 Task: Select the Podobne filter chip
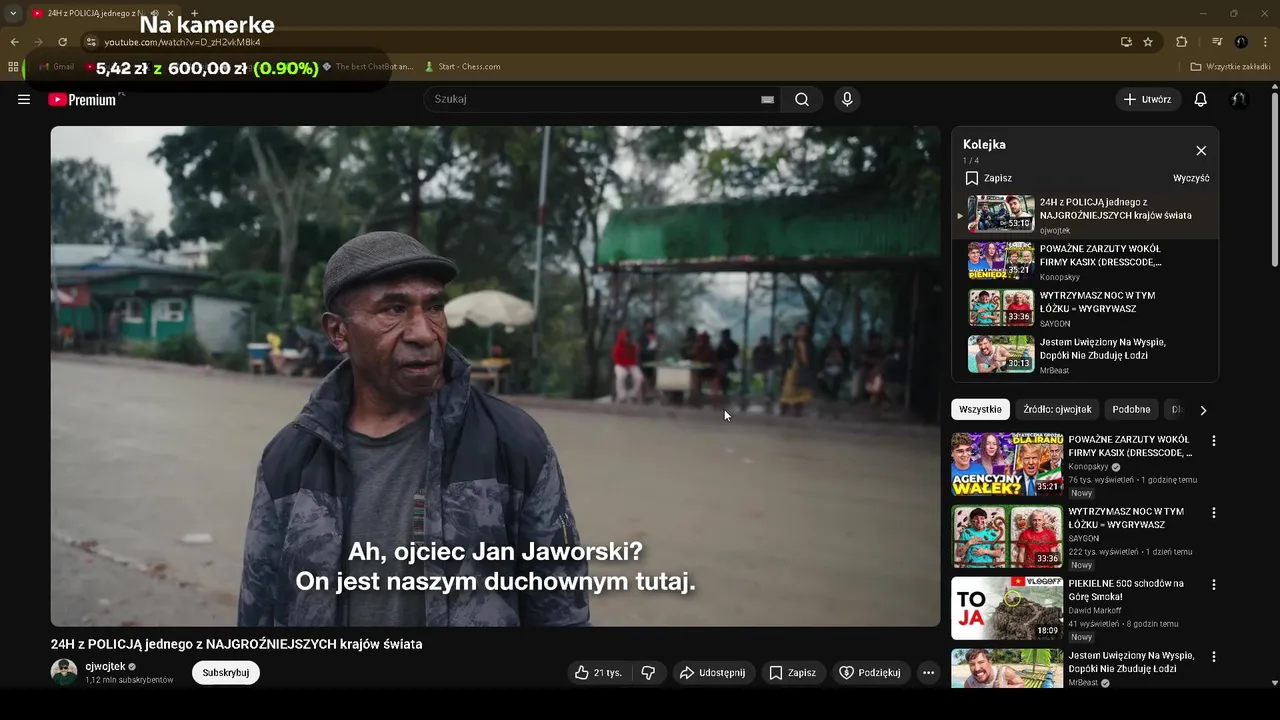pyautogui.click(x=1131, y=409)
